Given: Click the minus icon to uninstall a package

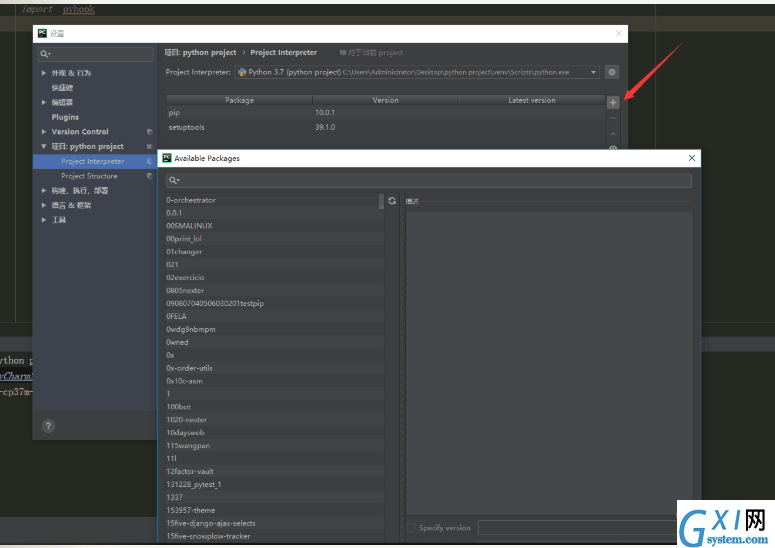Looking at the screenshot, I should point(613,118).
